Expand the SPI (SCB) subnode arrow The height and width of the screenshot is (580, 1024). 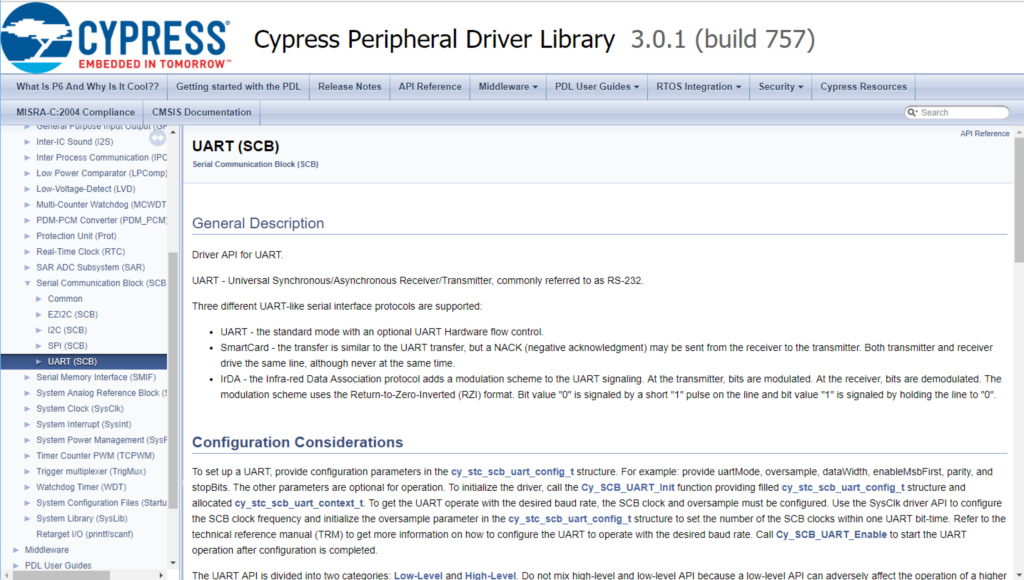coord(39,346)
